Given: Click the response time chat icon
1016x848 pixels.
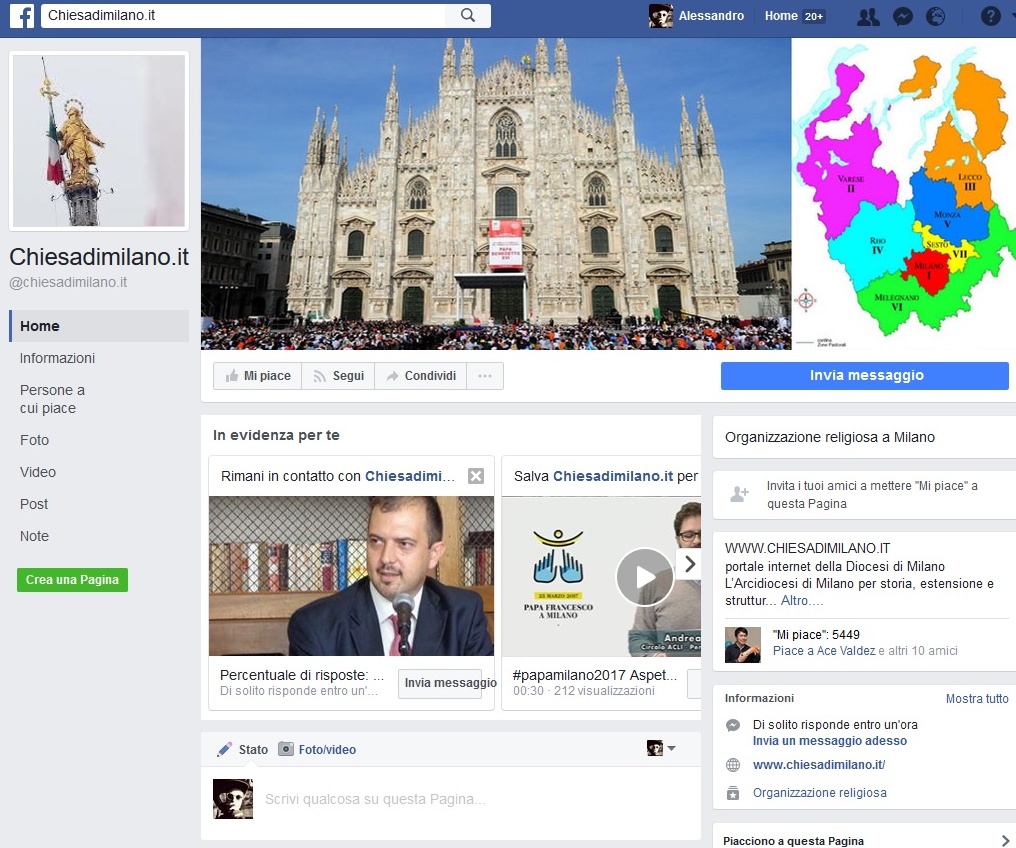Looking at the screenshot, I should pyautogui.click(x=733, y=726).
